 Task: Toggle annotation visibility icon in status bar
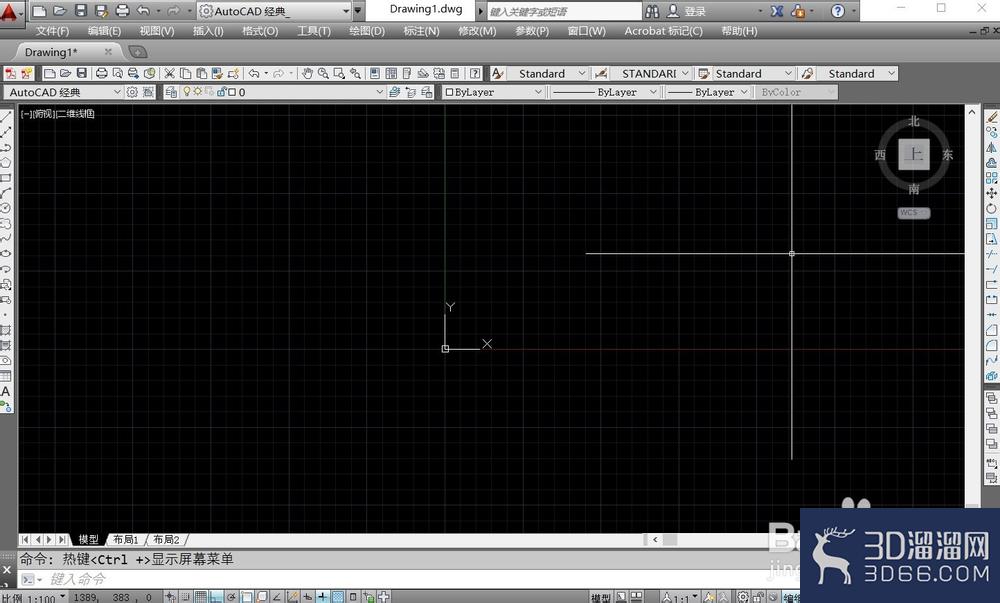tap(709, 597)
